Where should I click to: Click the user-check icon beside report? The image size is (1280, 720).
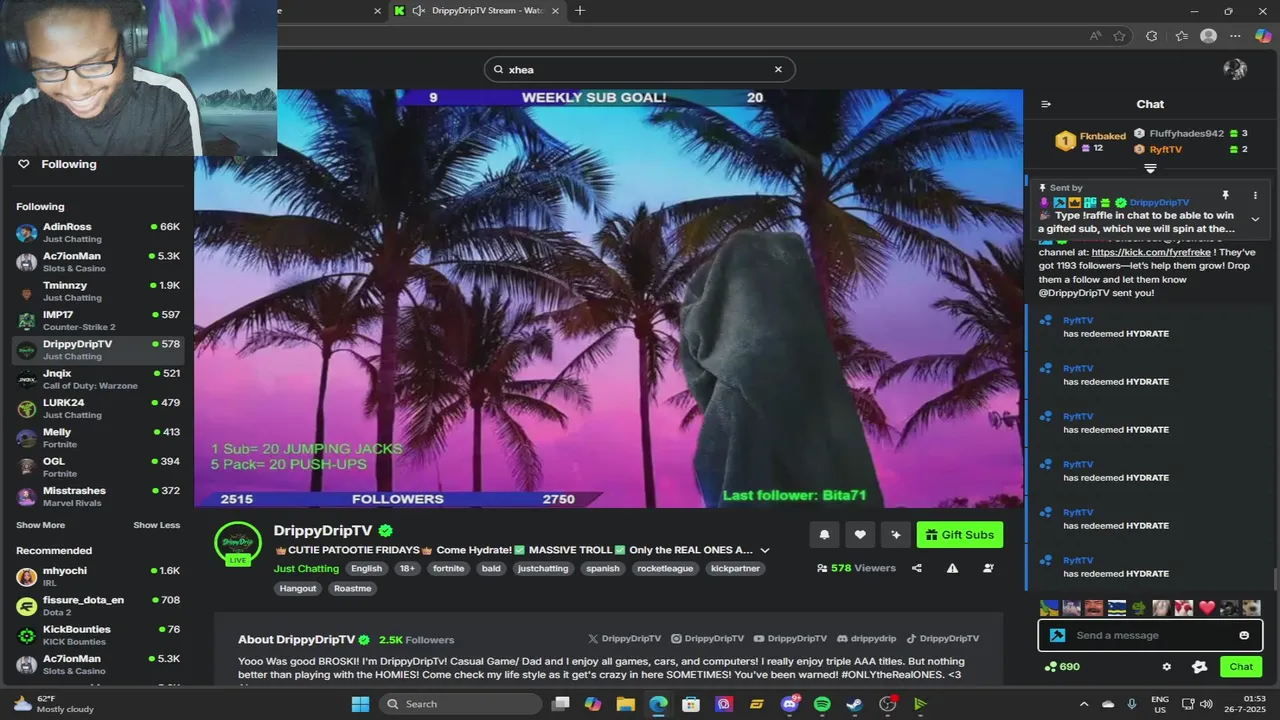(988, 568)
